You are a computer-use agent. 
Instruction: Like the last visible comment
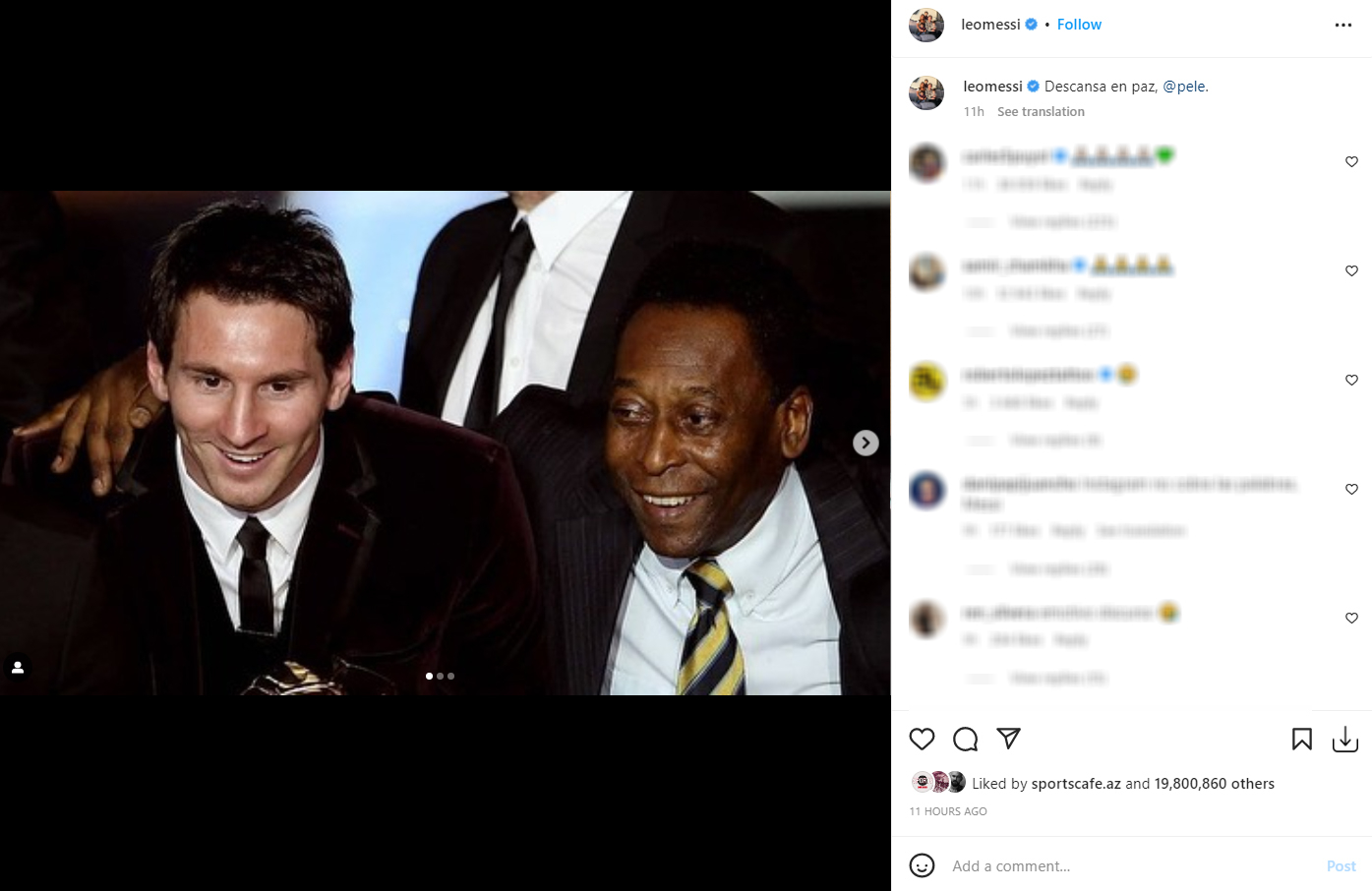tap(1351, 618)
